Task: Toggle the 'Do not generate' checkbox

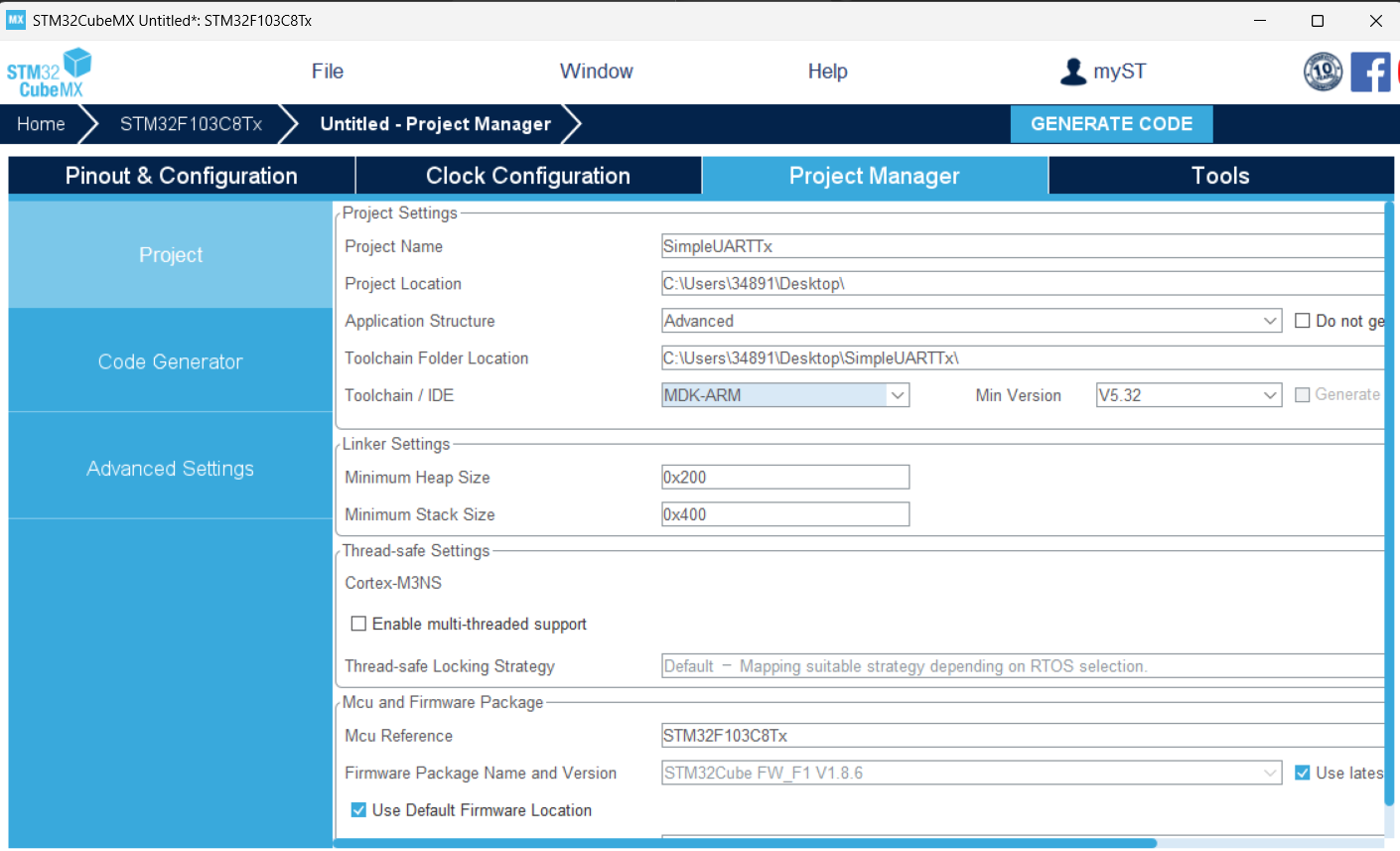Action: click(x=1303, y=321)
